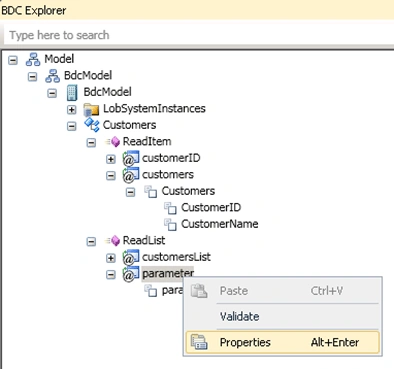The width and height of the screenshot is (394, 369).
Task: Click the Paste clipboard icon
Action: click(x=199, y=291)
